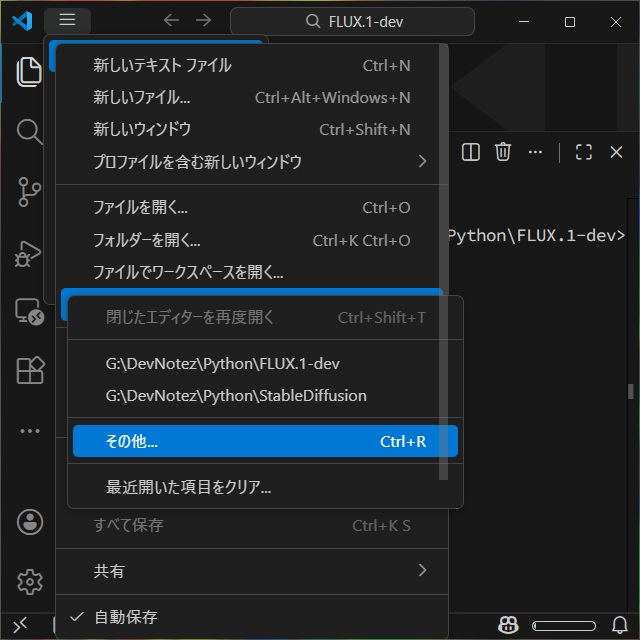Click the FLUX.1-dev command center search box
This screenshot has height=640, width=640.
[352, 21]
